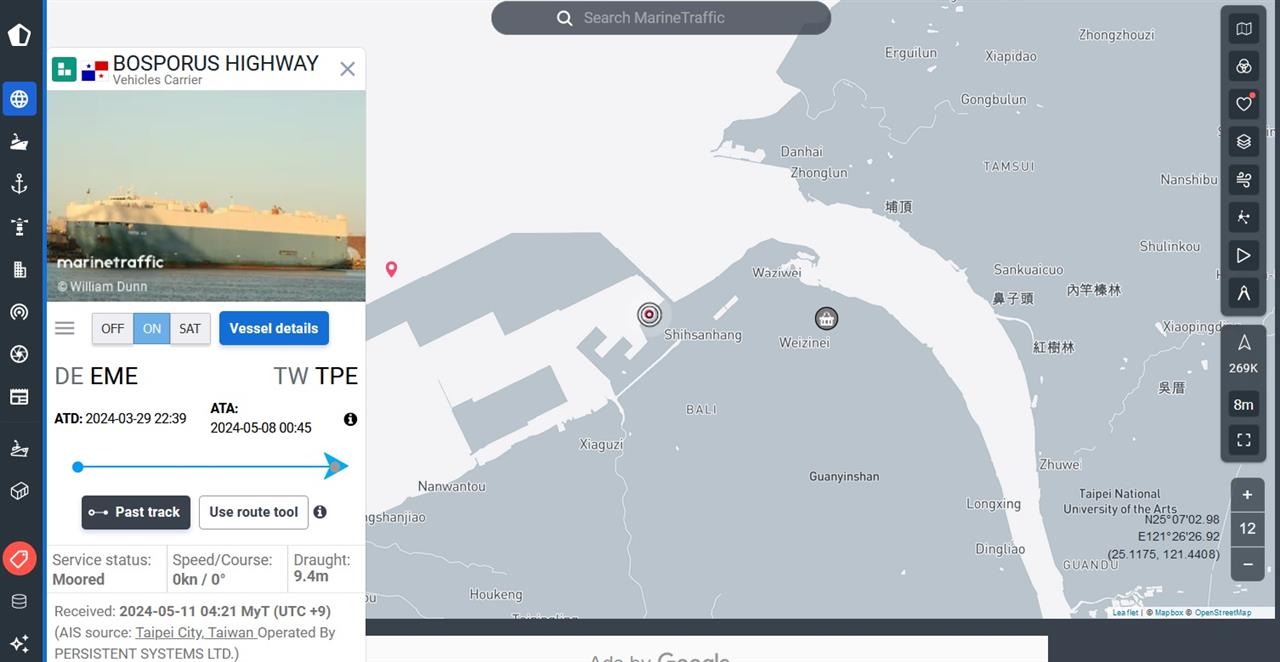Open the hamburger menu in vessel panel

65,328
